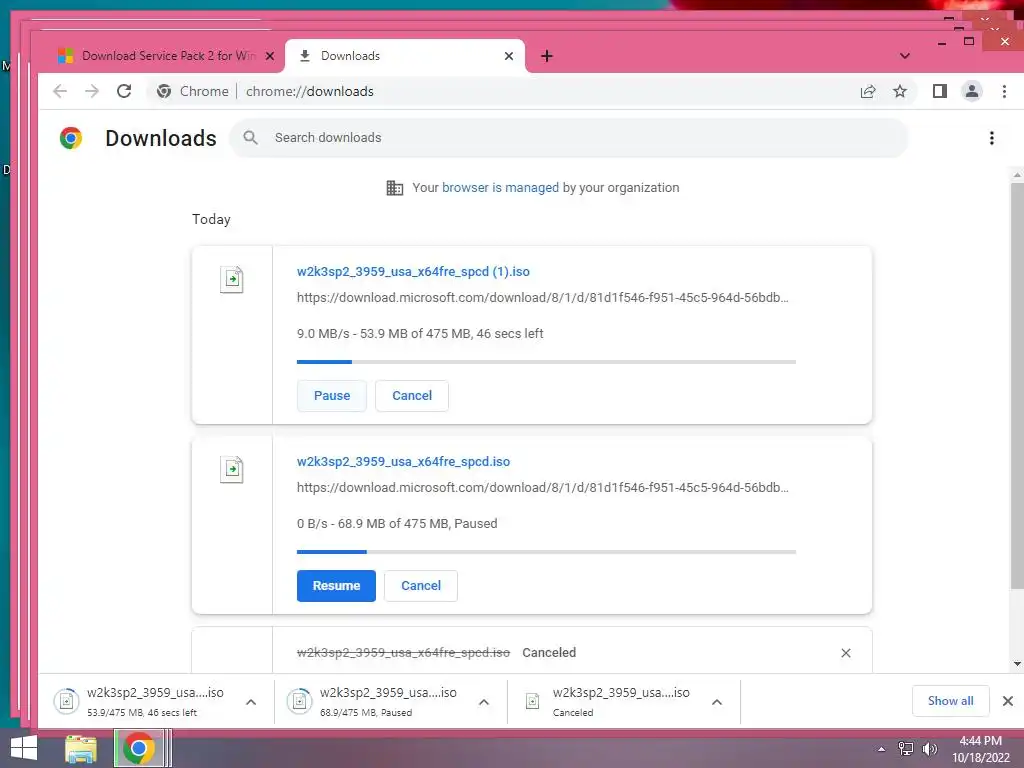Click the browser forward arrow

tap(92, 91)
